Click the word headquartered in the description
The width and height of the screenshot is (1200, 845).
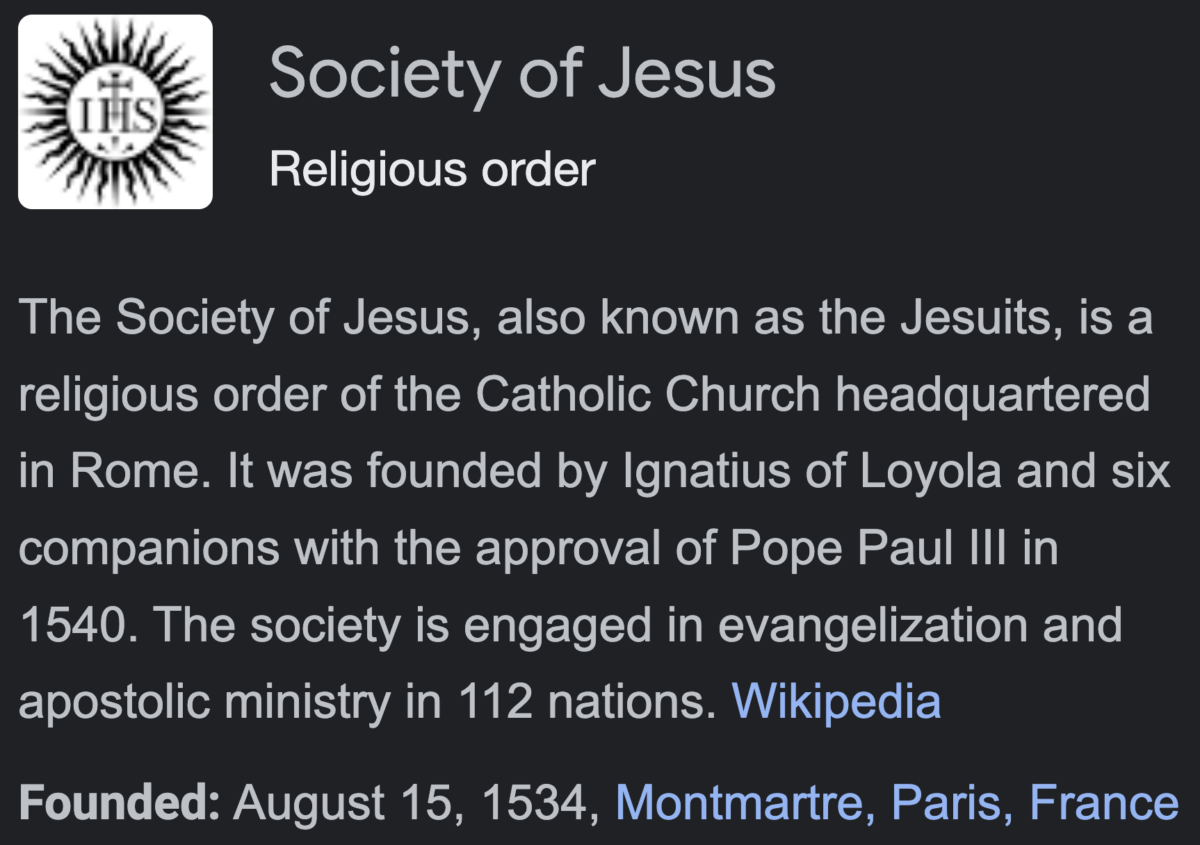pyautogui.click(x=992, y=397)
